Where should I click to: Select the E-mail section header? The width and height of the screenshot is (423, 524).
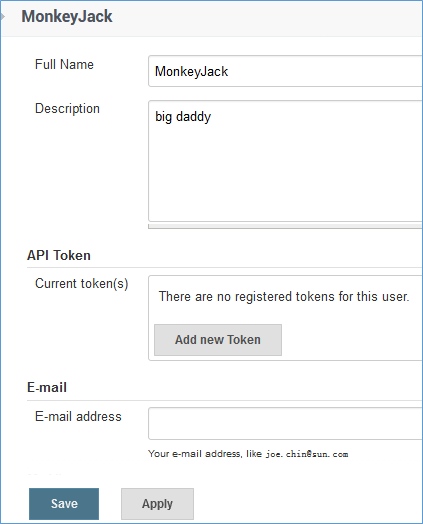pyautogui.click(x=47, y=388)
